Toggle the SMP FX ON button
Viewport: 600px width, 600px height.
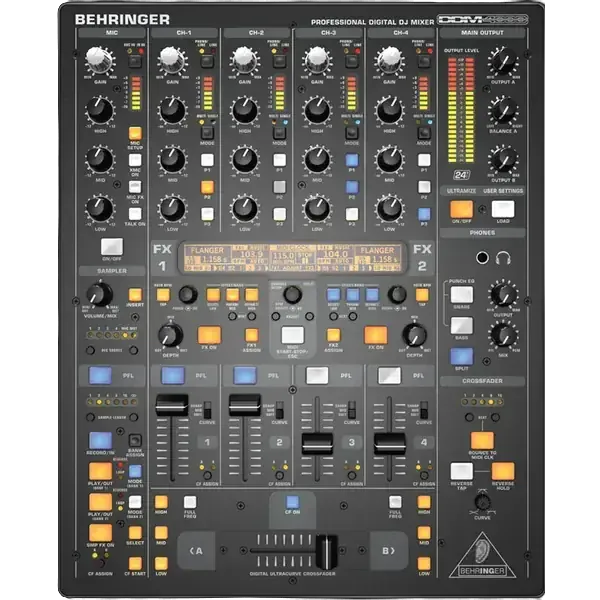100,533
